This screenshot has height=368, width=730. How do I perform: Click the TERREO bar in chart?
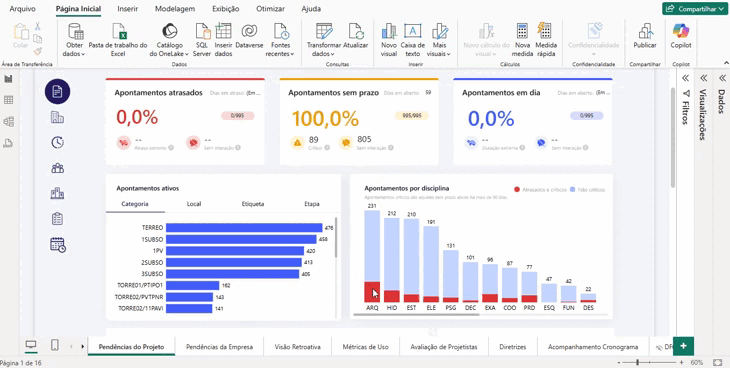(244, 228)
